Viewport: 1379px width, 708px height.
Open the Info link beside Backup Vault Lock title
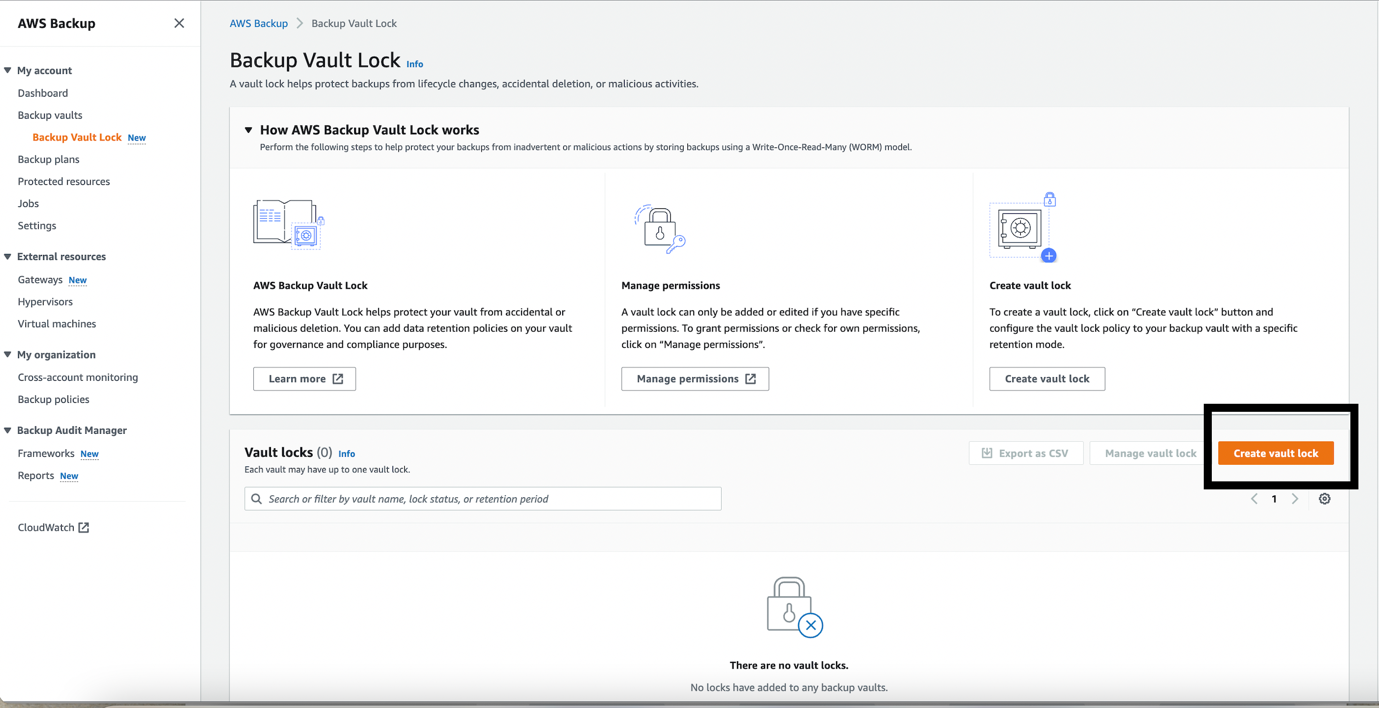(x=414, y=64)
